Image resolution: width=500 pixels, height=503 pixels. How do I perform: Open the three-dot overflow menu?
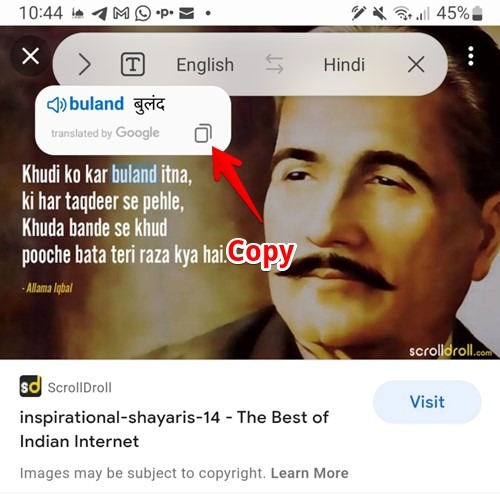[470, 56]
